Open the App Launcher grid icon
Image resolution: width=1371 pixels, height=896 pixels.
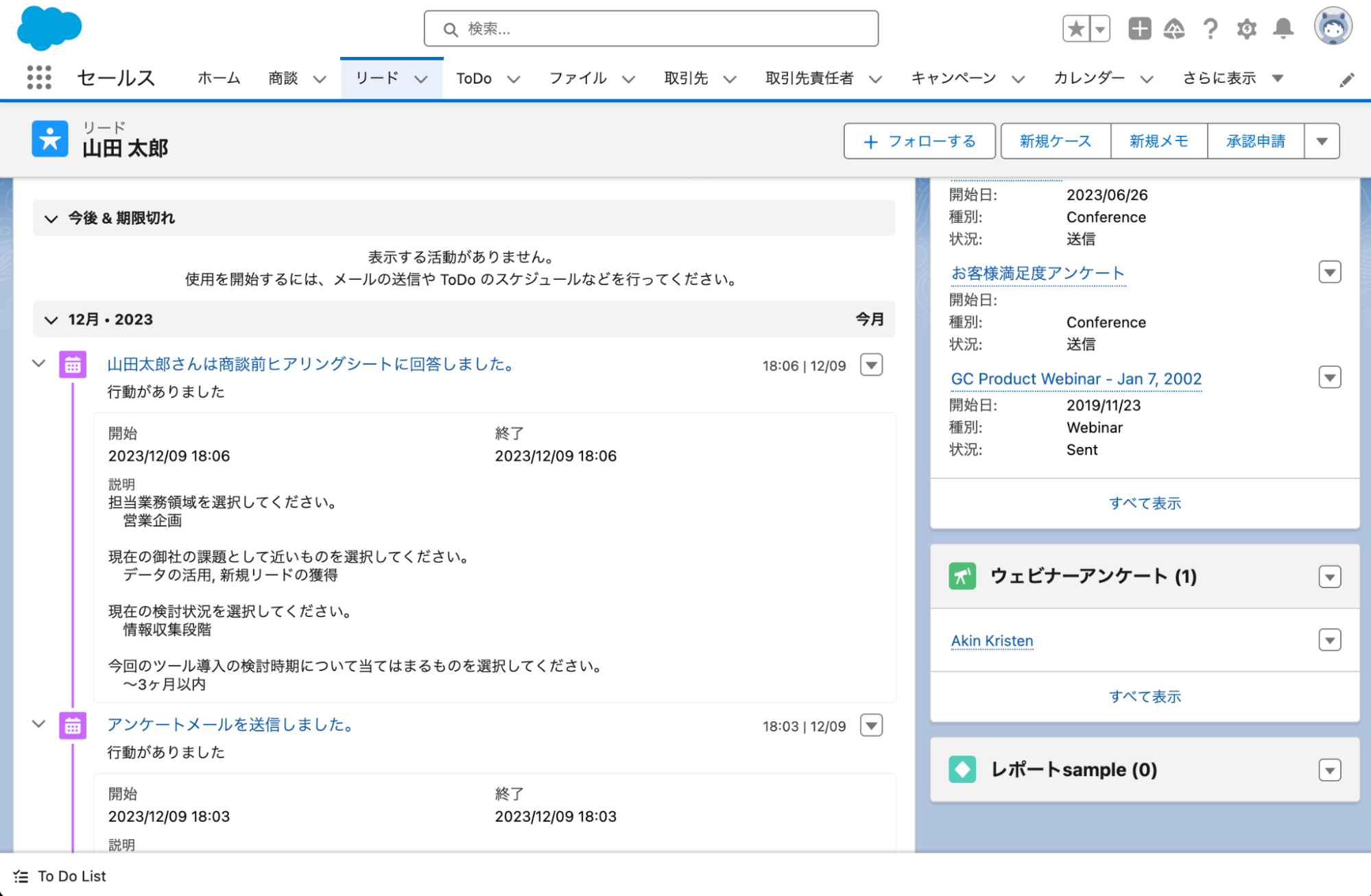tap(39, 77)
